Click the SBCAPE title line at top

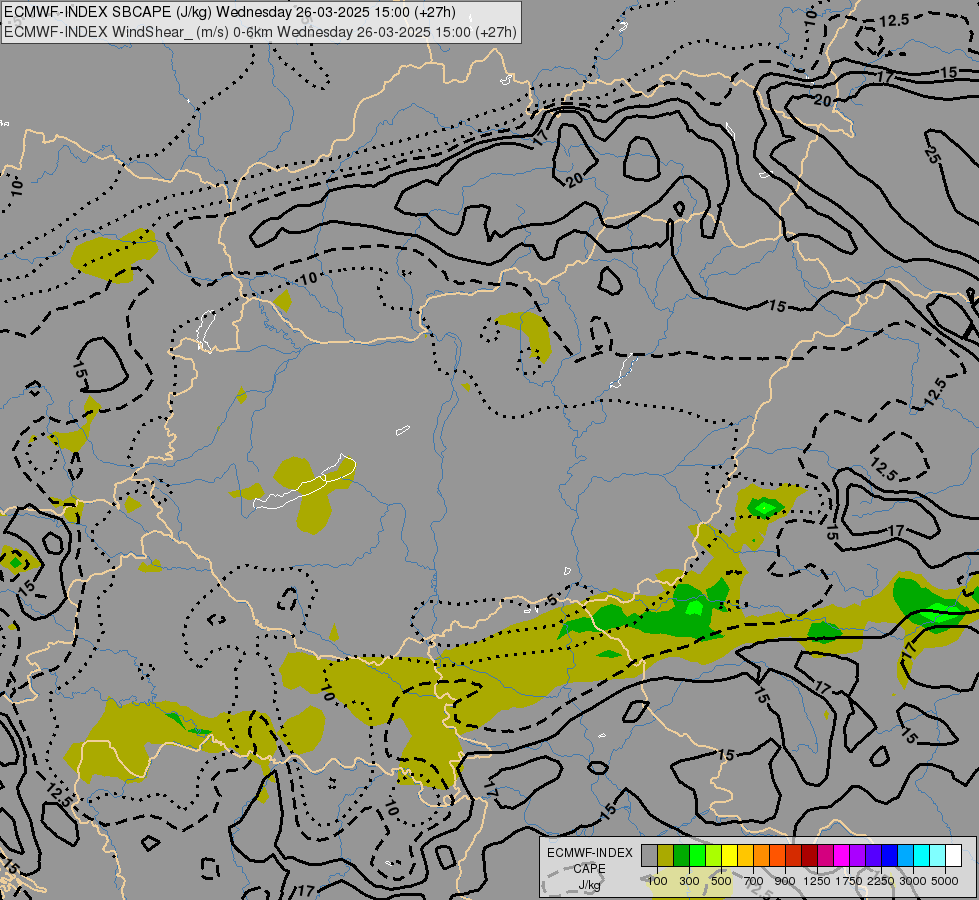click(x=230, y=12)
